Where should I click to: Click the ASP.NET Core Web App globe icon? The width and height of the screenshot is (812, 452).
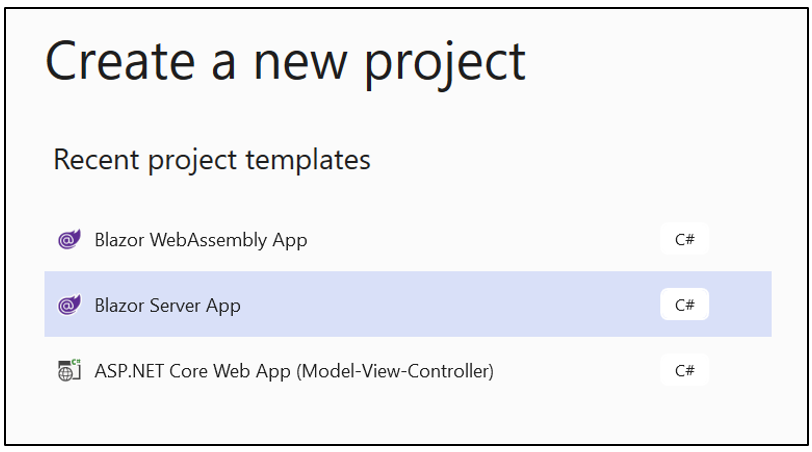pos(69,371)
